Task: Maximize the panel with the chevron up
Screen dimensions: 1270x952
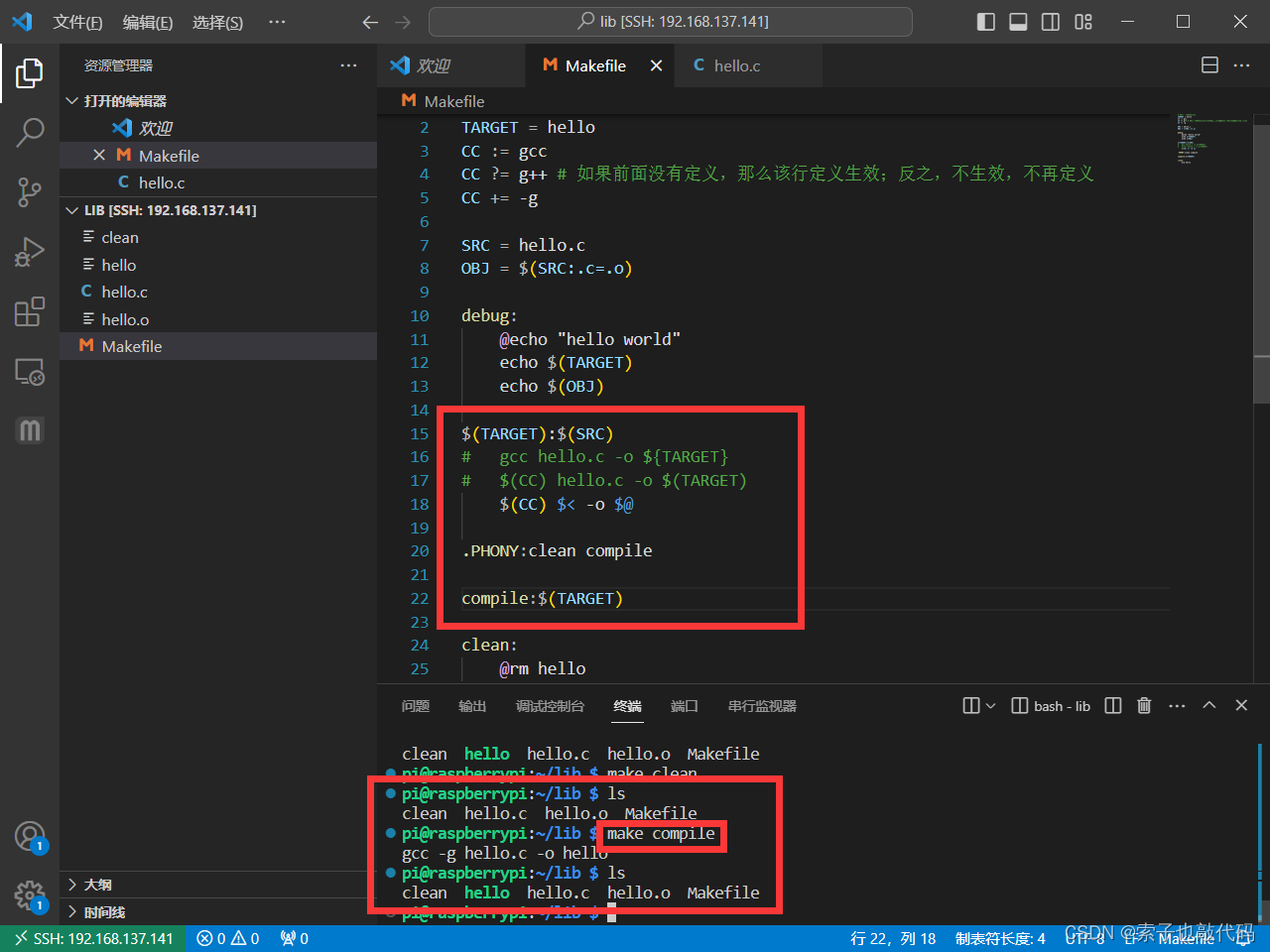Action: pyautogui.click(x=1208, y=705)
